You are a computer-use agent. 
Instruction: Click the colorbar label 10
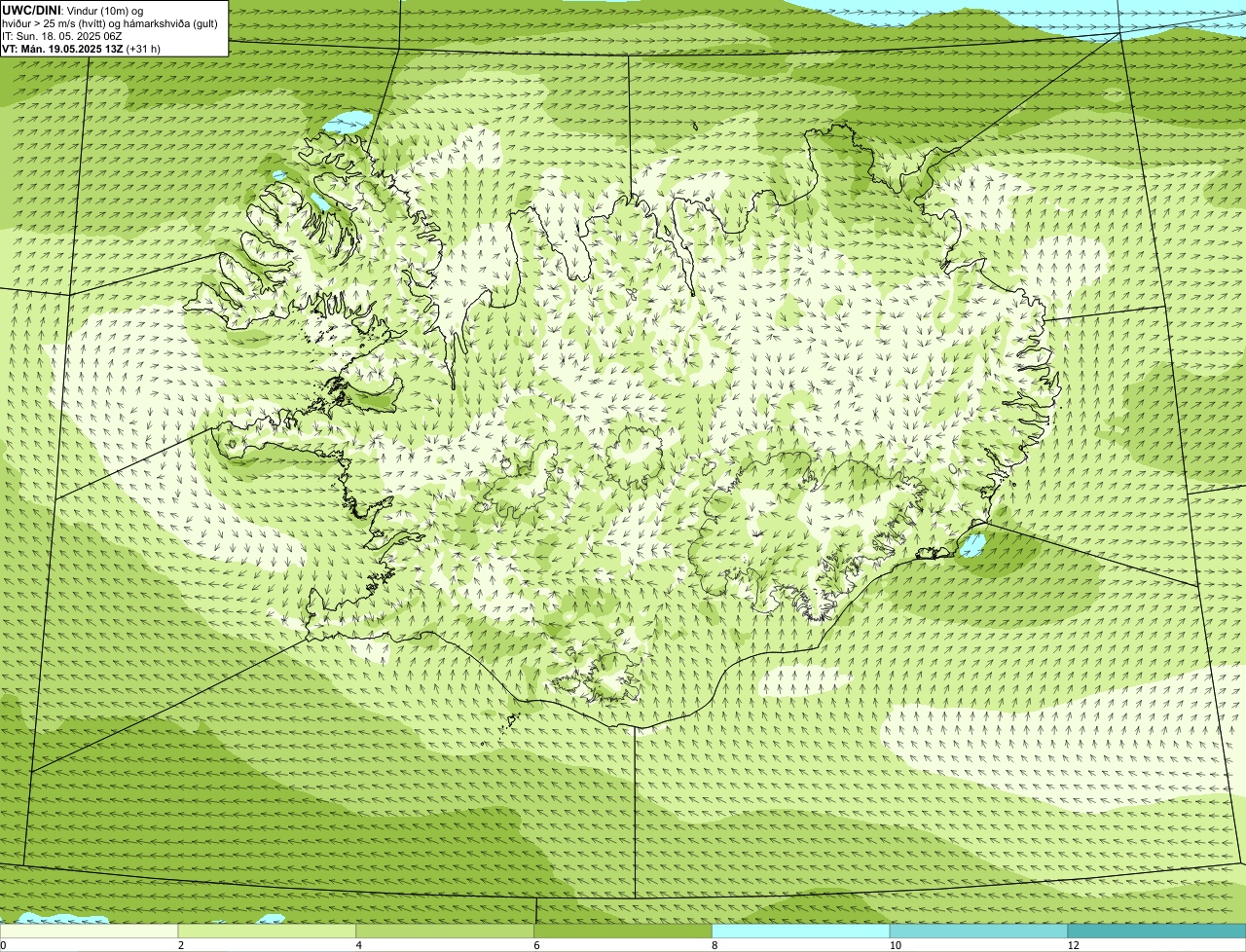click(895, 945)
